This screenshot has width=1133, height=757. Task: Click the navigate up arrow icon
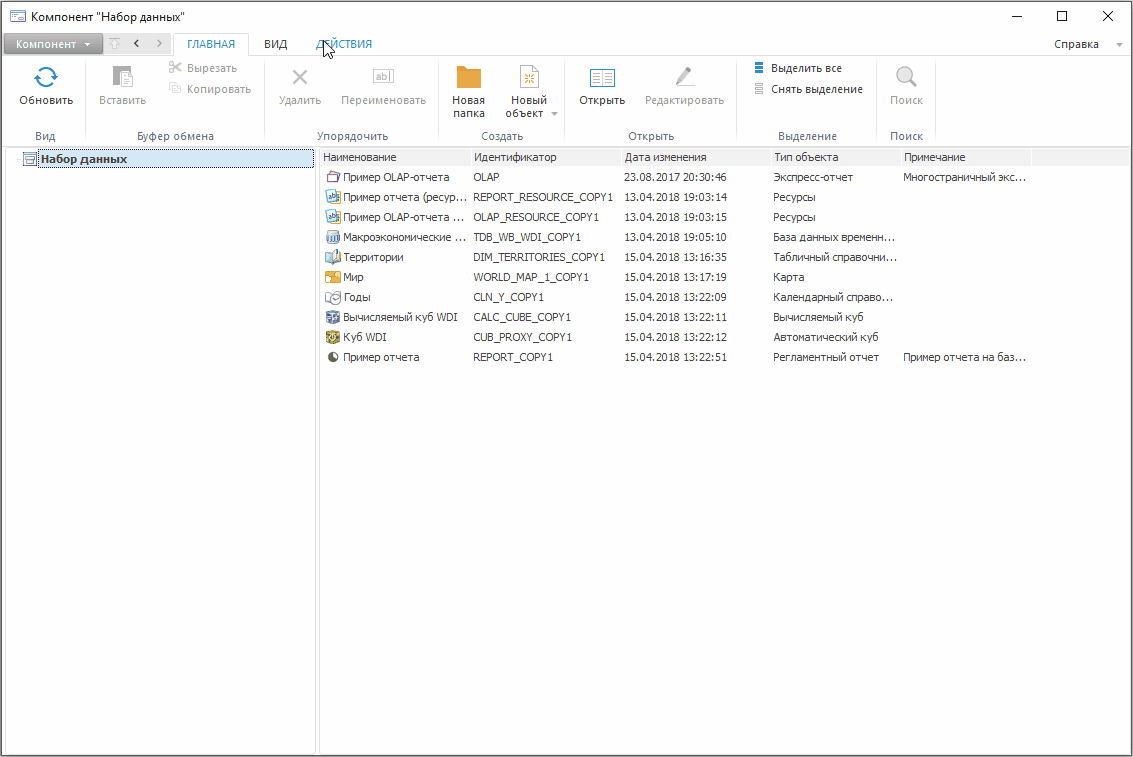114,43
